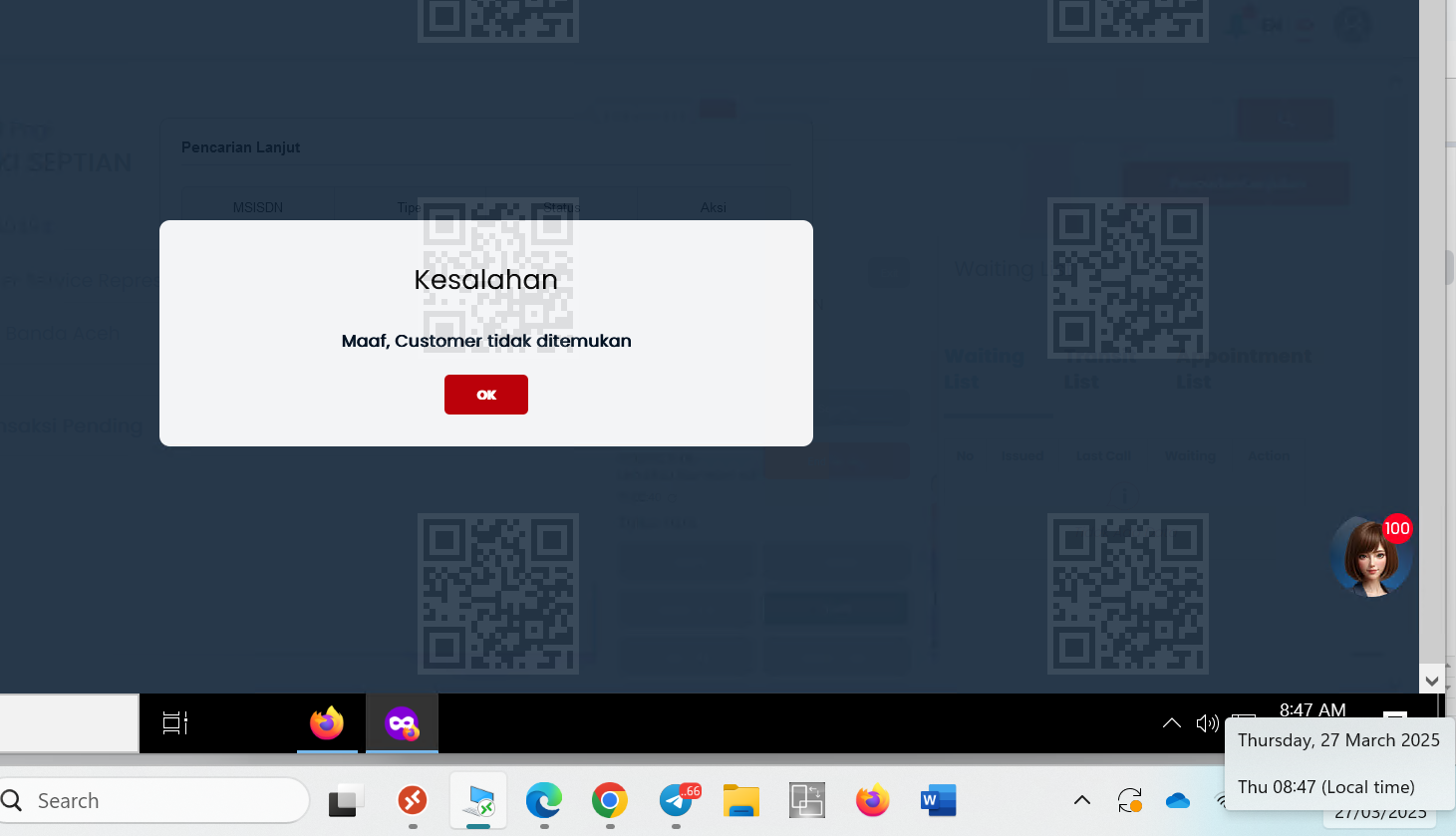Click the Waiting List tab behind the dialog

[984, 369]
